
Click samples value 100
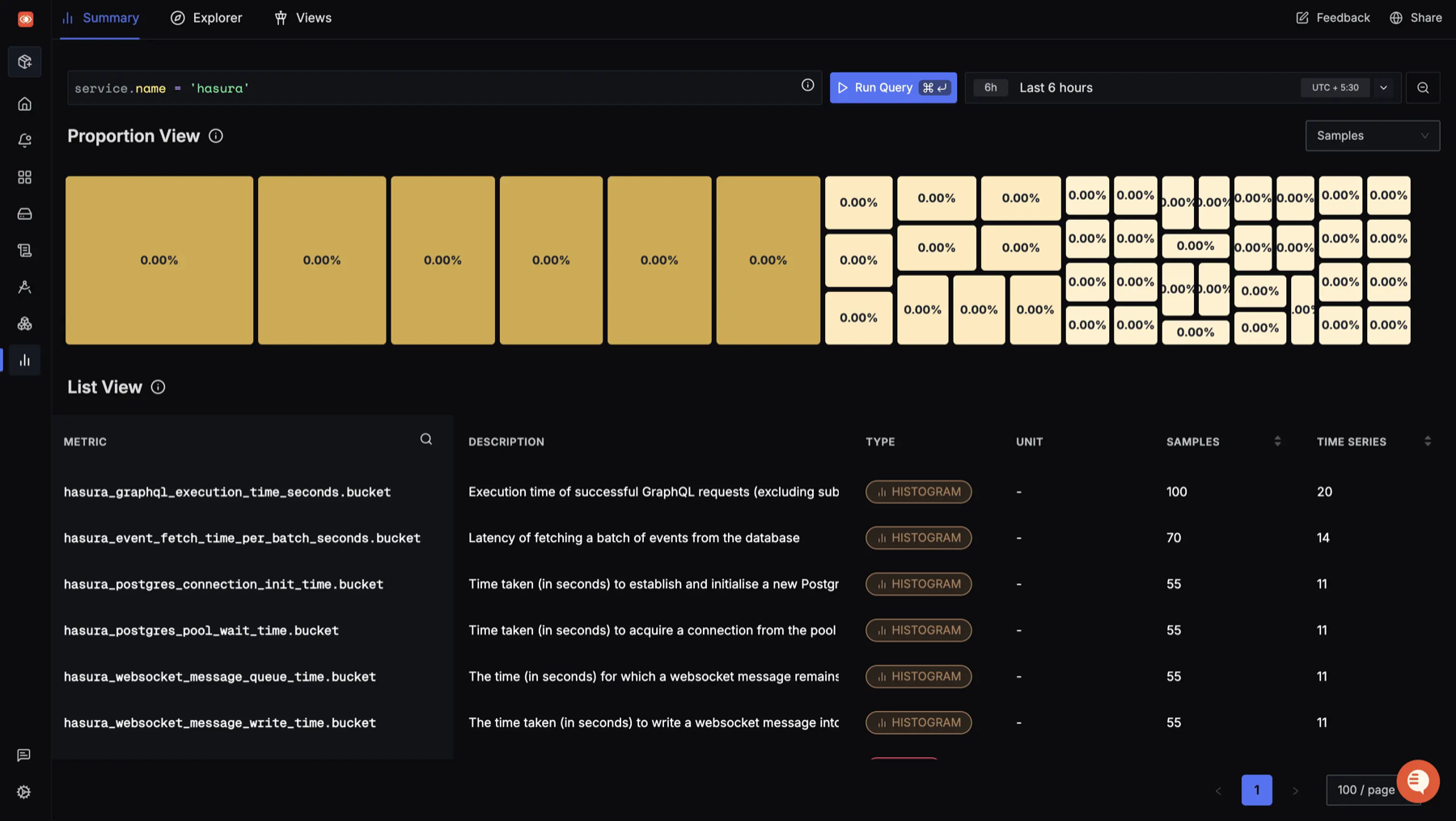point(1177,492)
